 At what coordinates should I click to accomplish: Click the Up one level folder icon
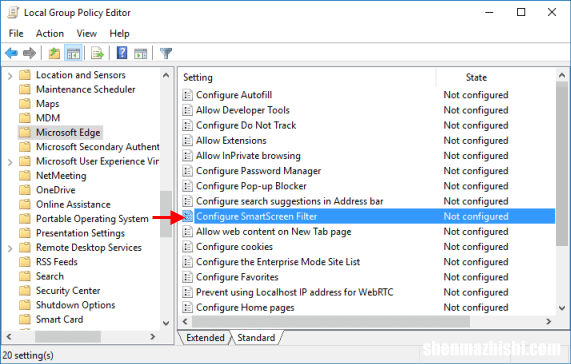click(x=54, y=54)
